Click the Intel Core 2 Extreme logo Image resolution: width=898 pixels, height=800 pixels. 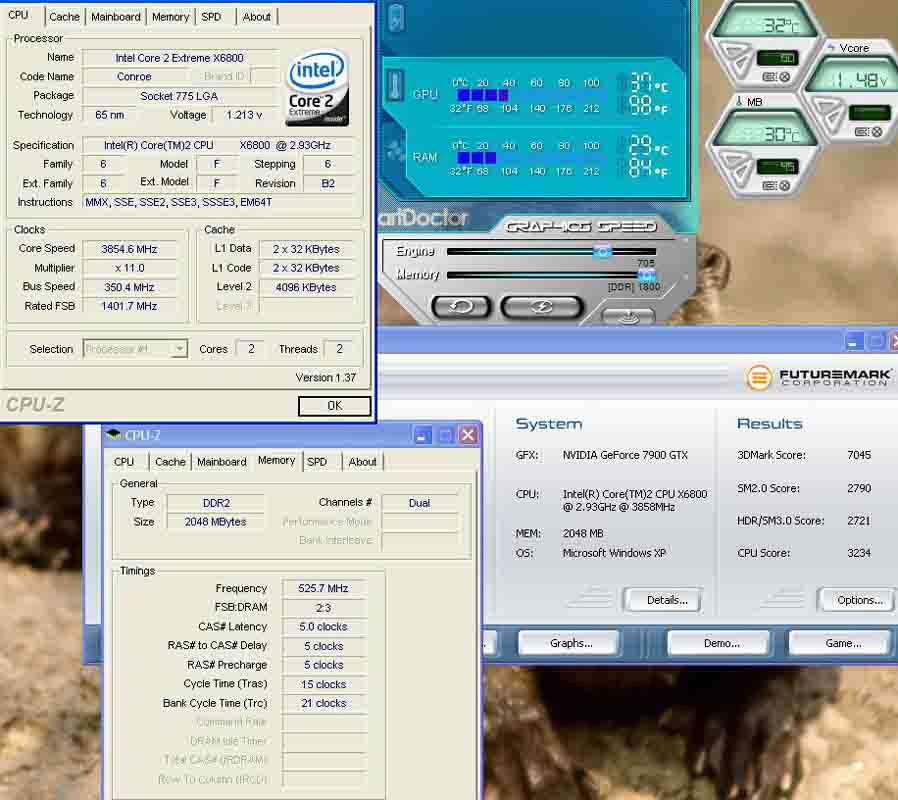[317, 88]
